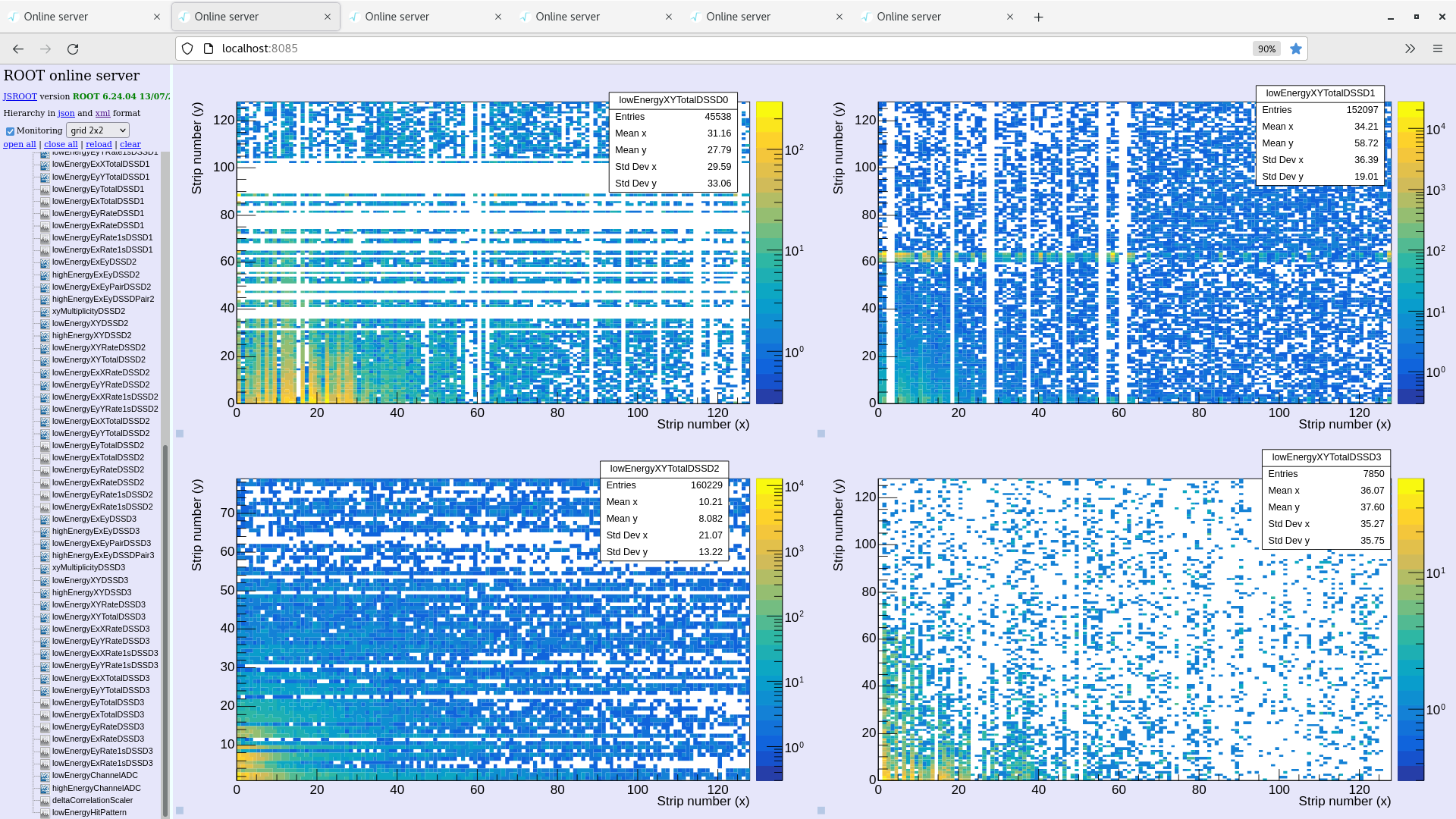This screenshot has width=1456, height=819.
Task: Click icon beside lowEnergyHitPattern item
Action: coord(45,813)
